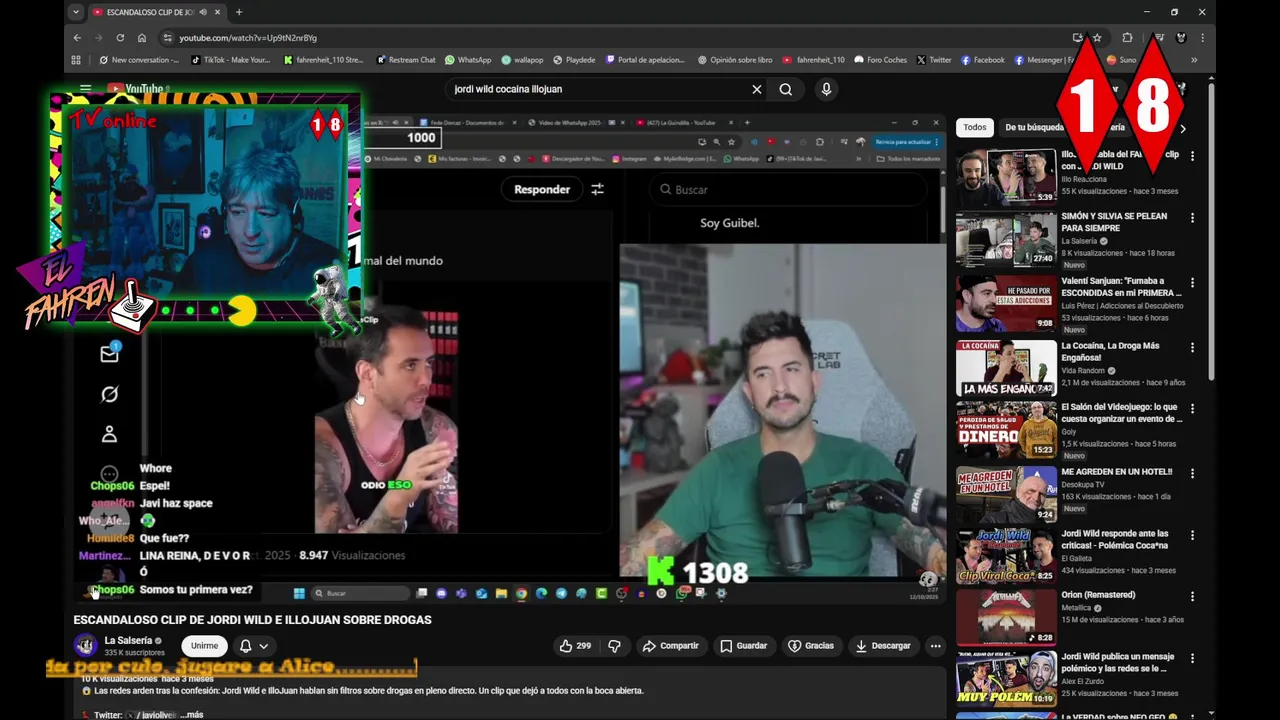The width and height of the screenshot is (1280, 720).
Task: Open the Suno bookmark
Action: [x=1121, y=60]
